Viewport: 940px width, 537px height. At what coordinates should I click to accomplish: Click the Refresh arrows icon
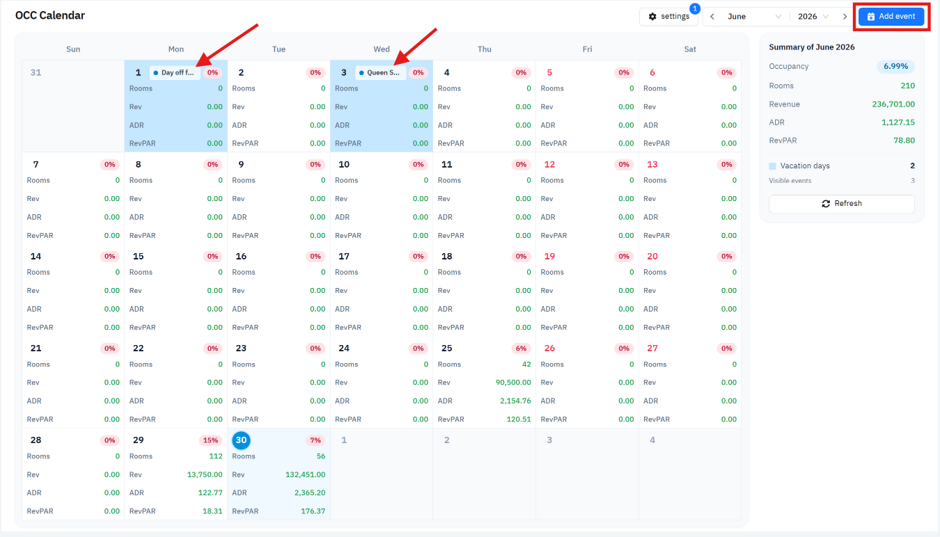[825, 204]
